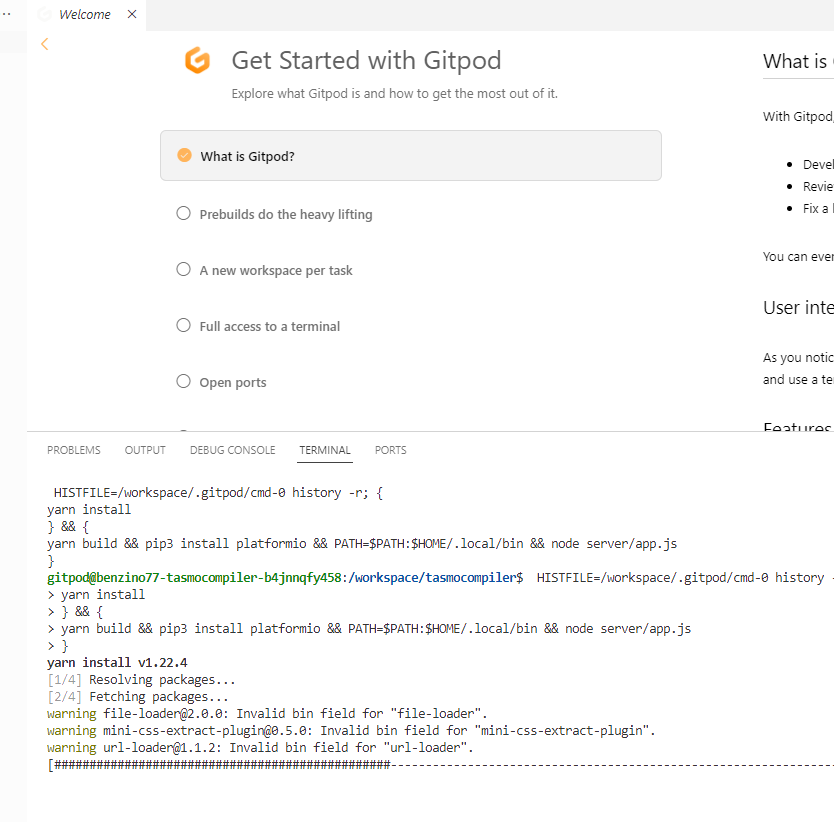The image size is (834, 822).
Task: Select the Welcome editor tab
Action: pyautogui.click(x=84, y=15)
